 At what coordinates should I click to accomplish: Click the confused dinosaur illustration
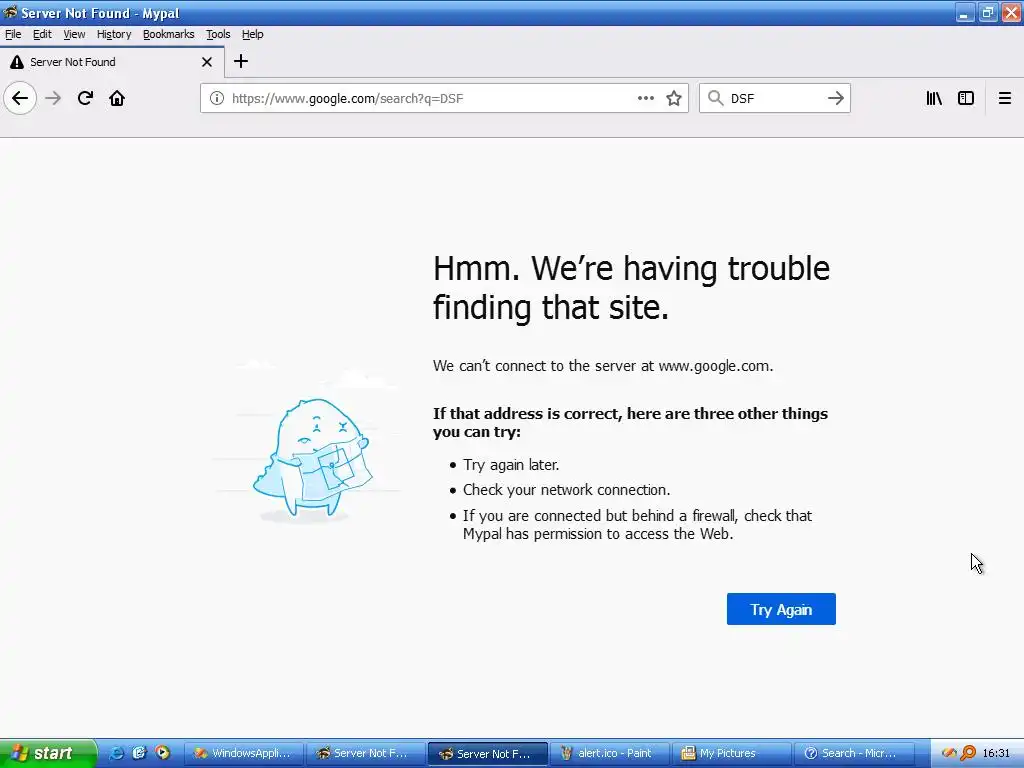pyautogui.click(x=312, y=458)
